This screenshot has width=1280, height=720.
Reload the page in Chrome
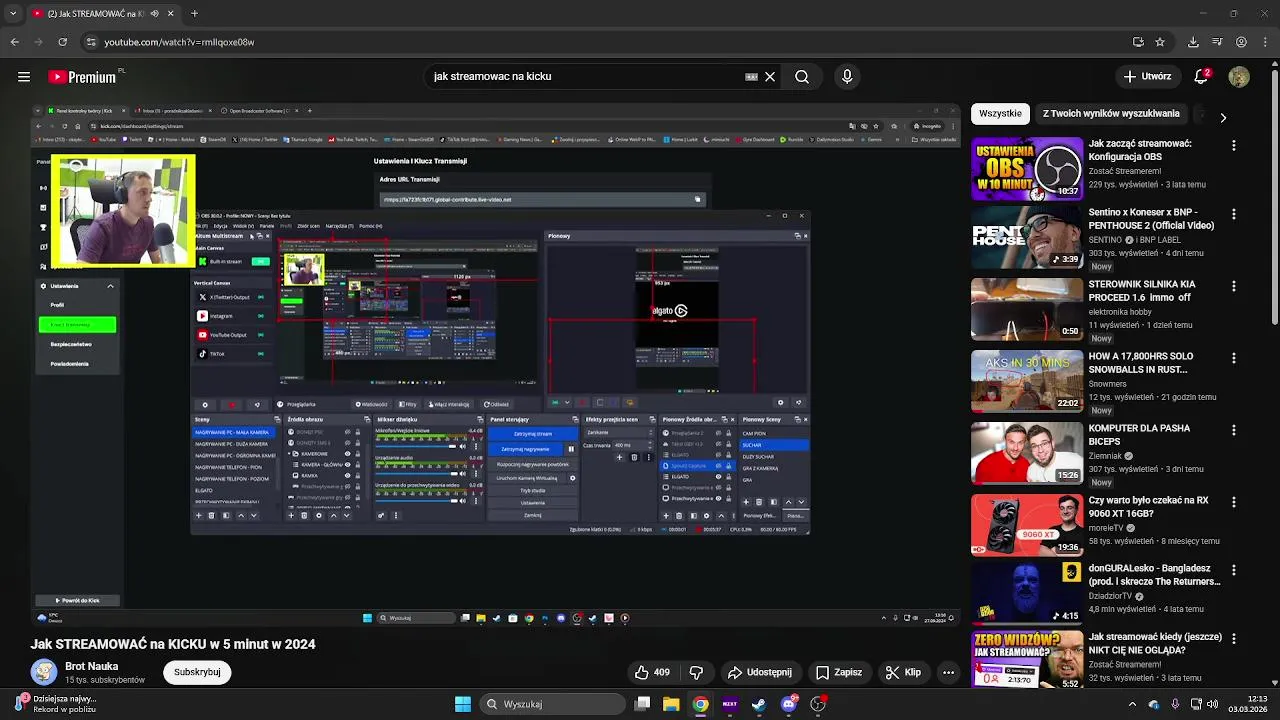pyautogui.click(x=62, y=42)
